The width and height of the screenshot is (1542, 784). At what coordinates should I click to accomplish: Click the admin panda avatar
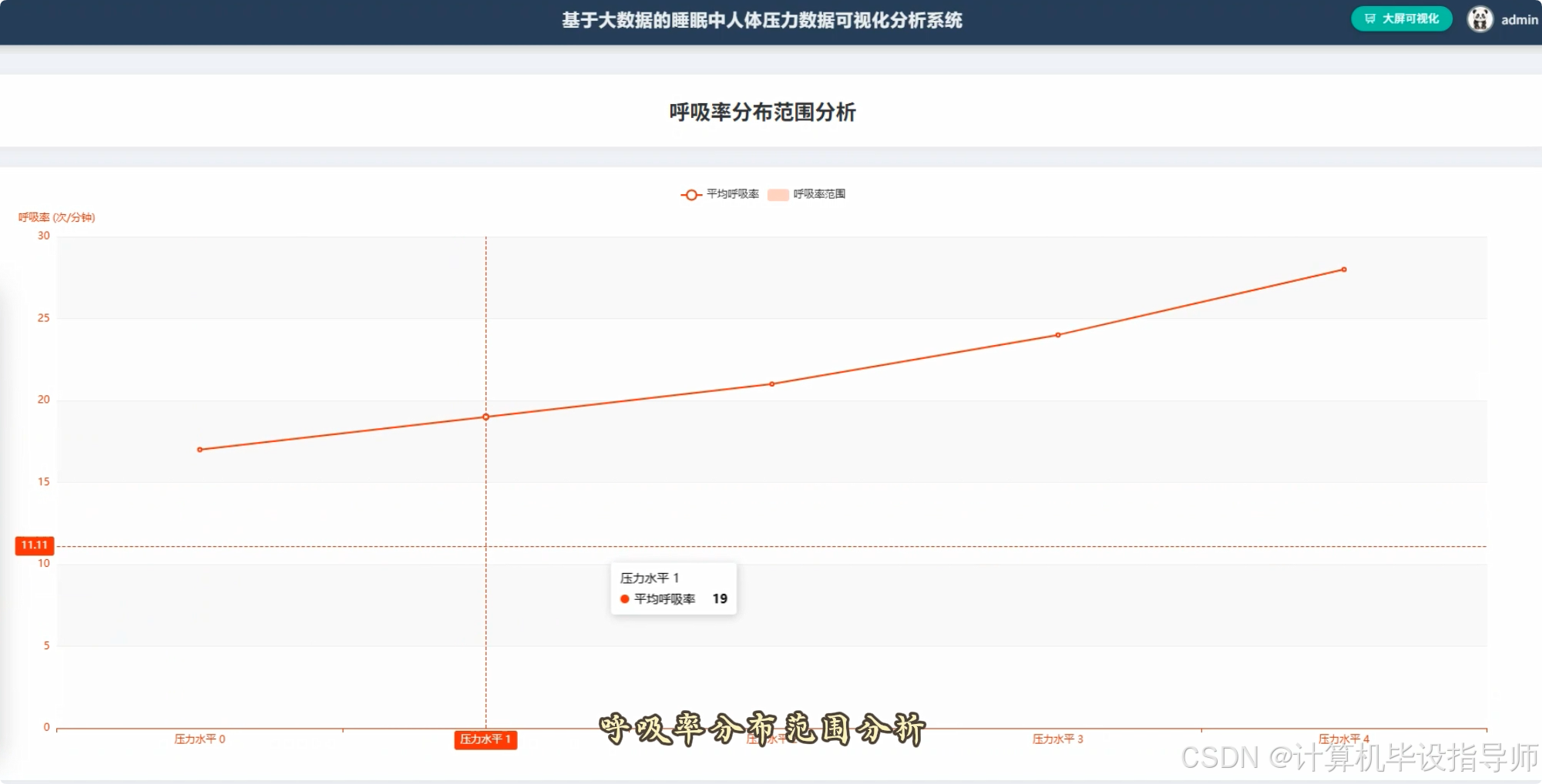1480,19
